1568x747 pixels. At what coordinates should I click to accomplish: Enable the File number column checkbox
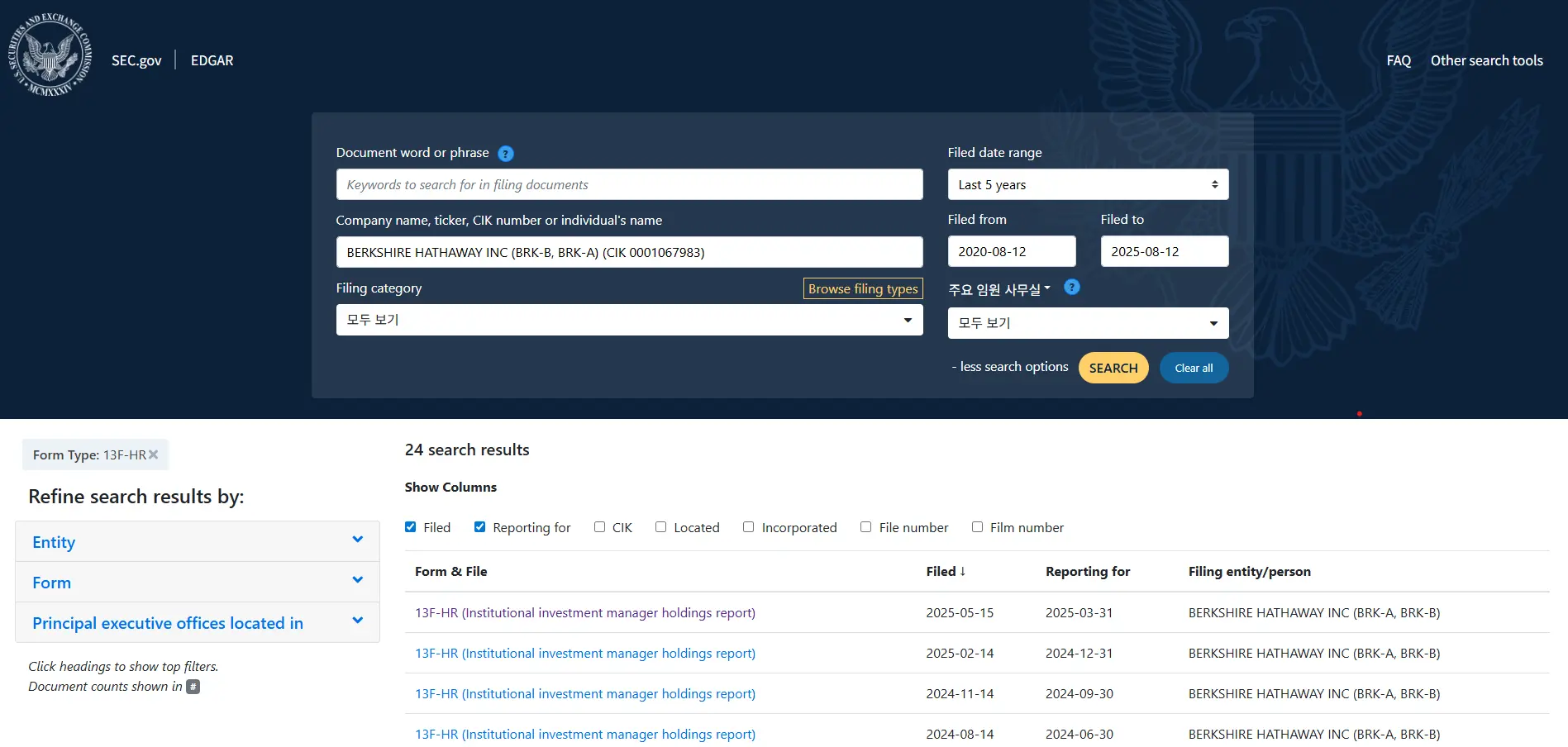(x=865, y=527)
